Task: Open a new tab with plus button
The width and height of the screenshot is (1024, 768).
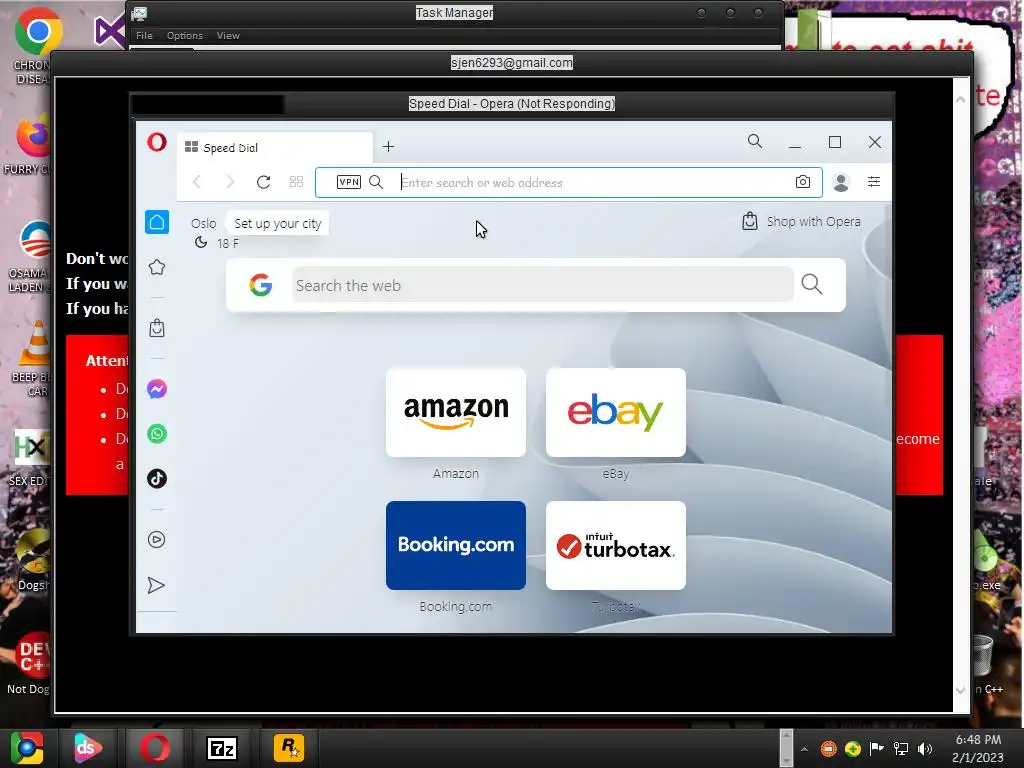Action: (x=389, y=147)
